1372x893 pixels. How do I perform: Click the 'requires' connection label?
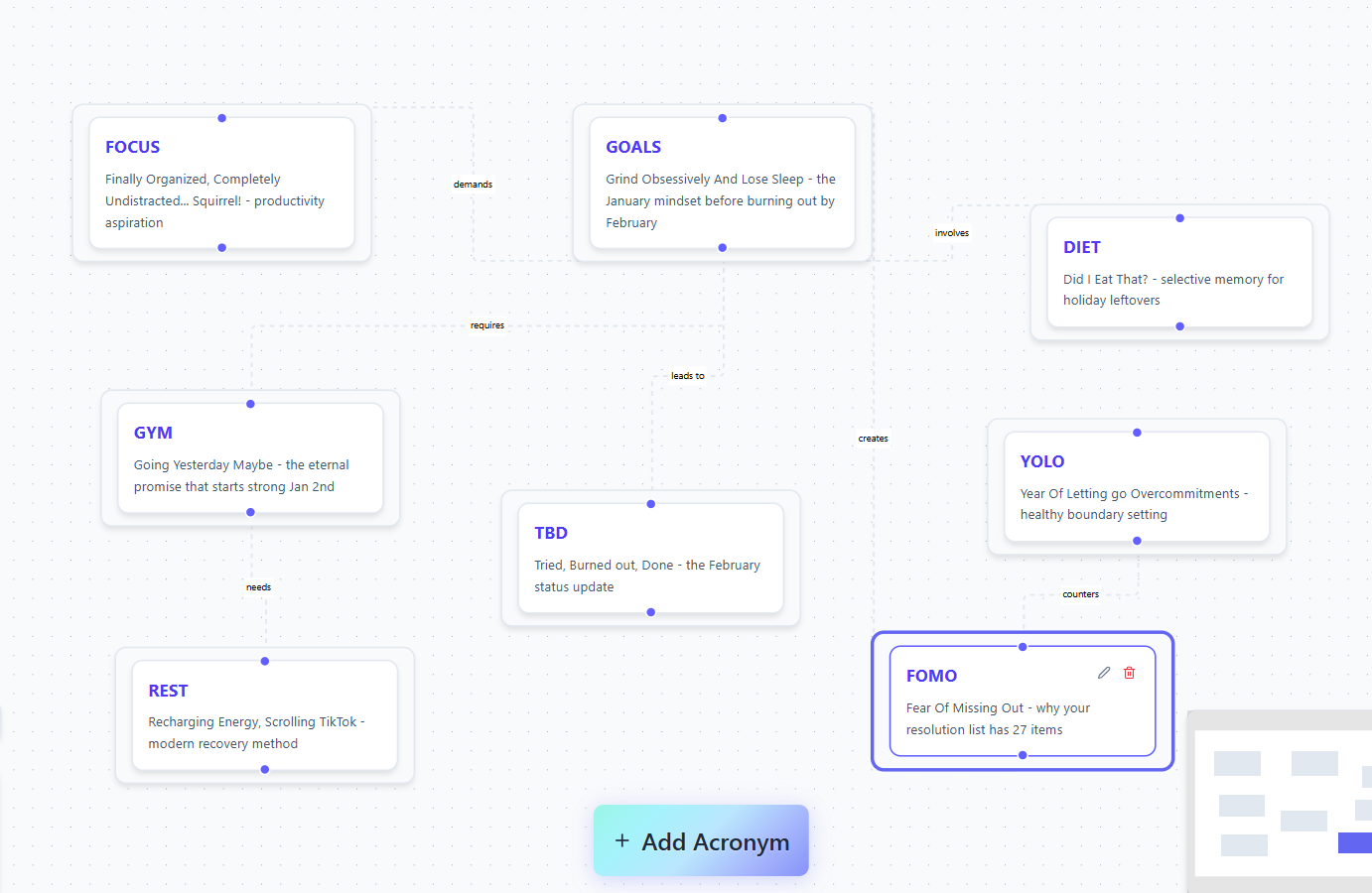[x=487, y=324]
